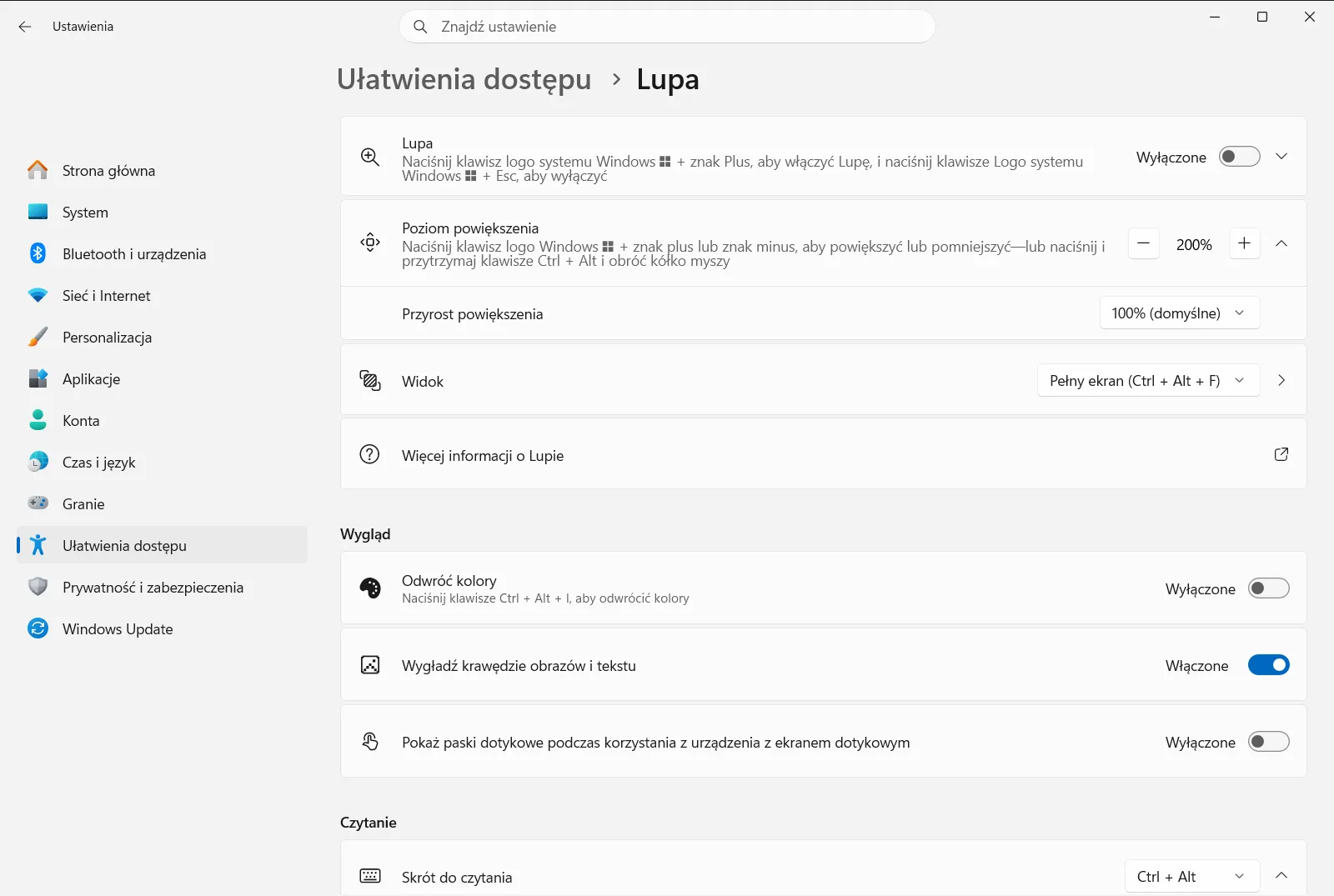
Task: Click the Konta person icon
Action: pyautogui.click(x=38, y=420)
